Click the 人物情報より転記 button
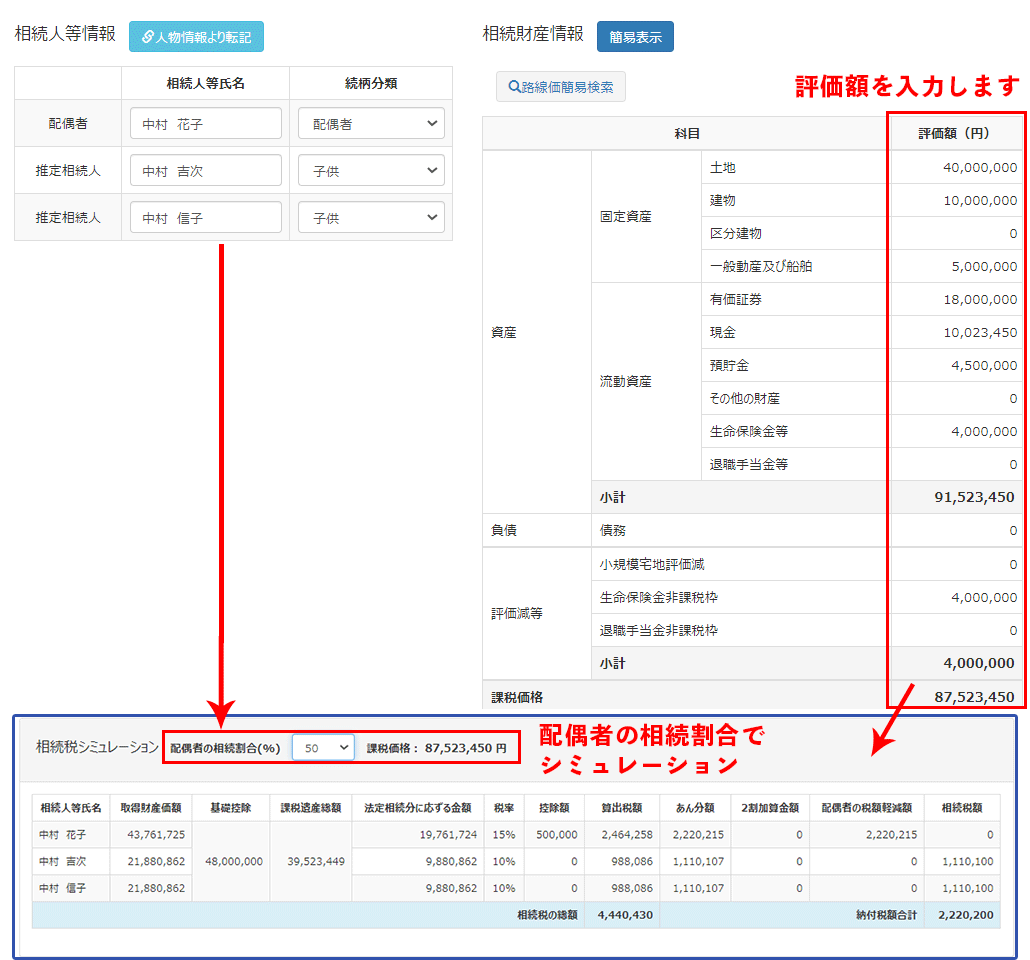 (x=196, y=37)
